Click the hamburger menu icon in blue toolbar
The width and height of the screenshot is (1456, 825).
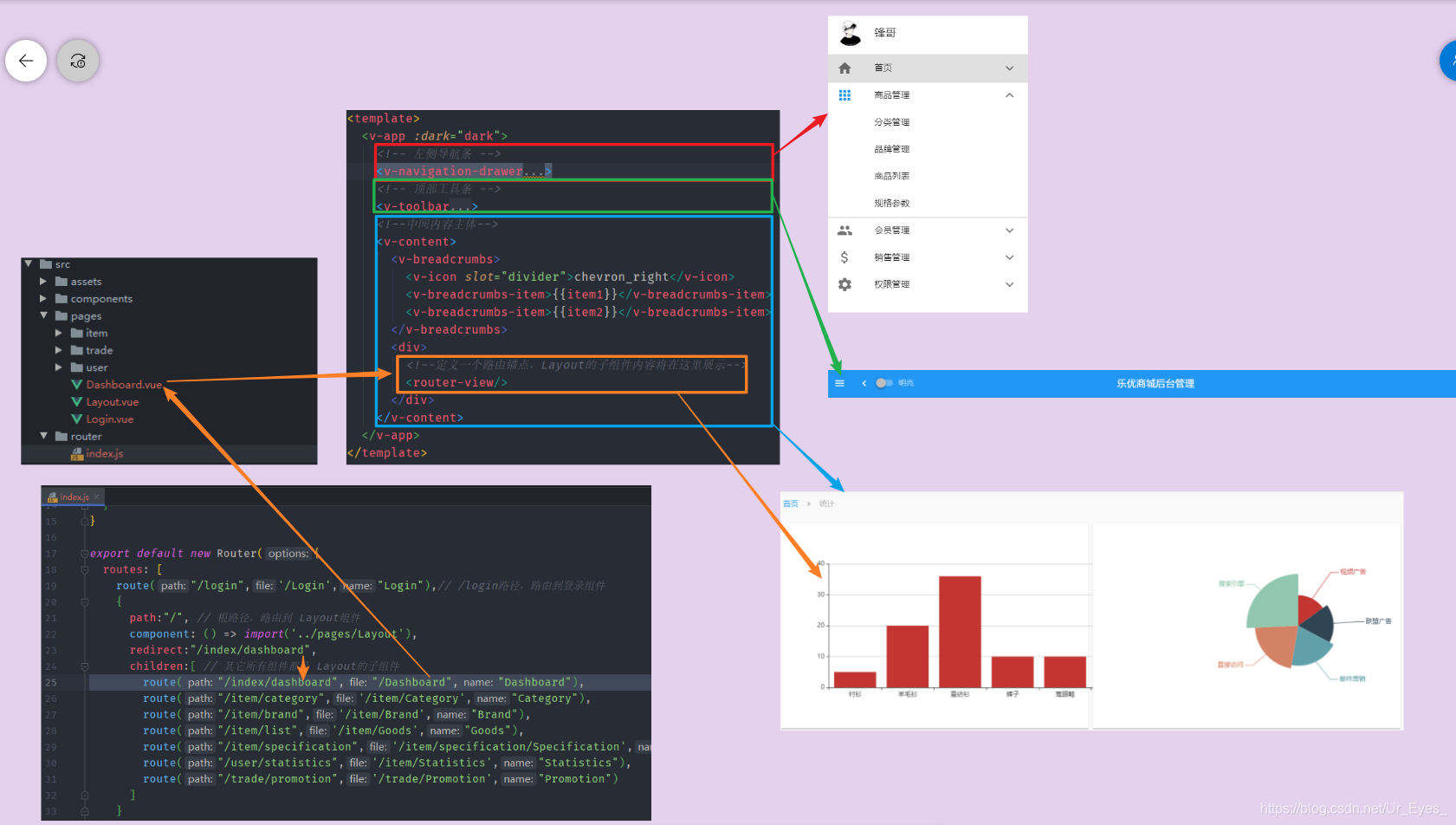click(x=839, y=383)
